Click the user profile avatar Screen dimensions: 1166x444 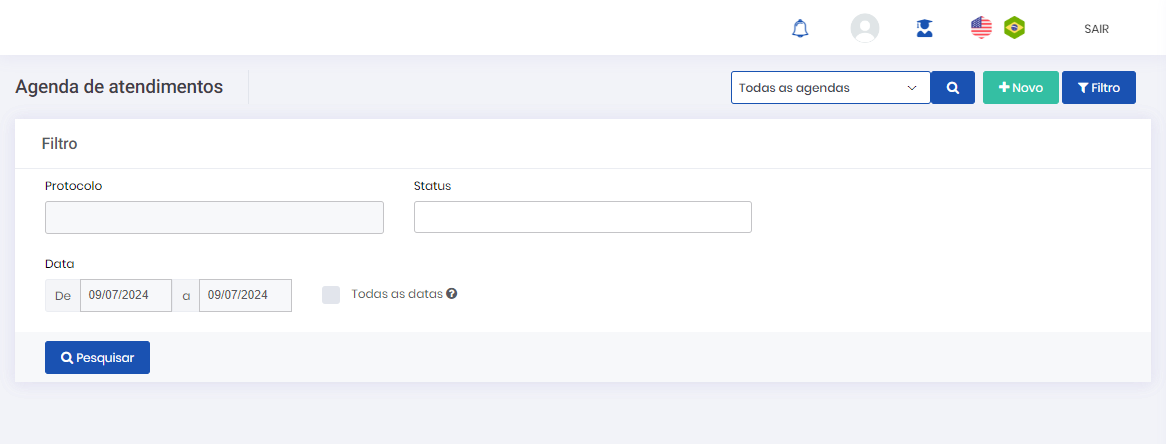click(864, 28)
